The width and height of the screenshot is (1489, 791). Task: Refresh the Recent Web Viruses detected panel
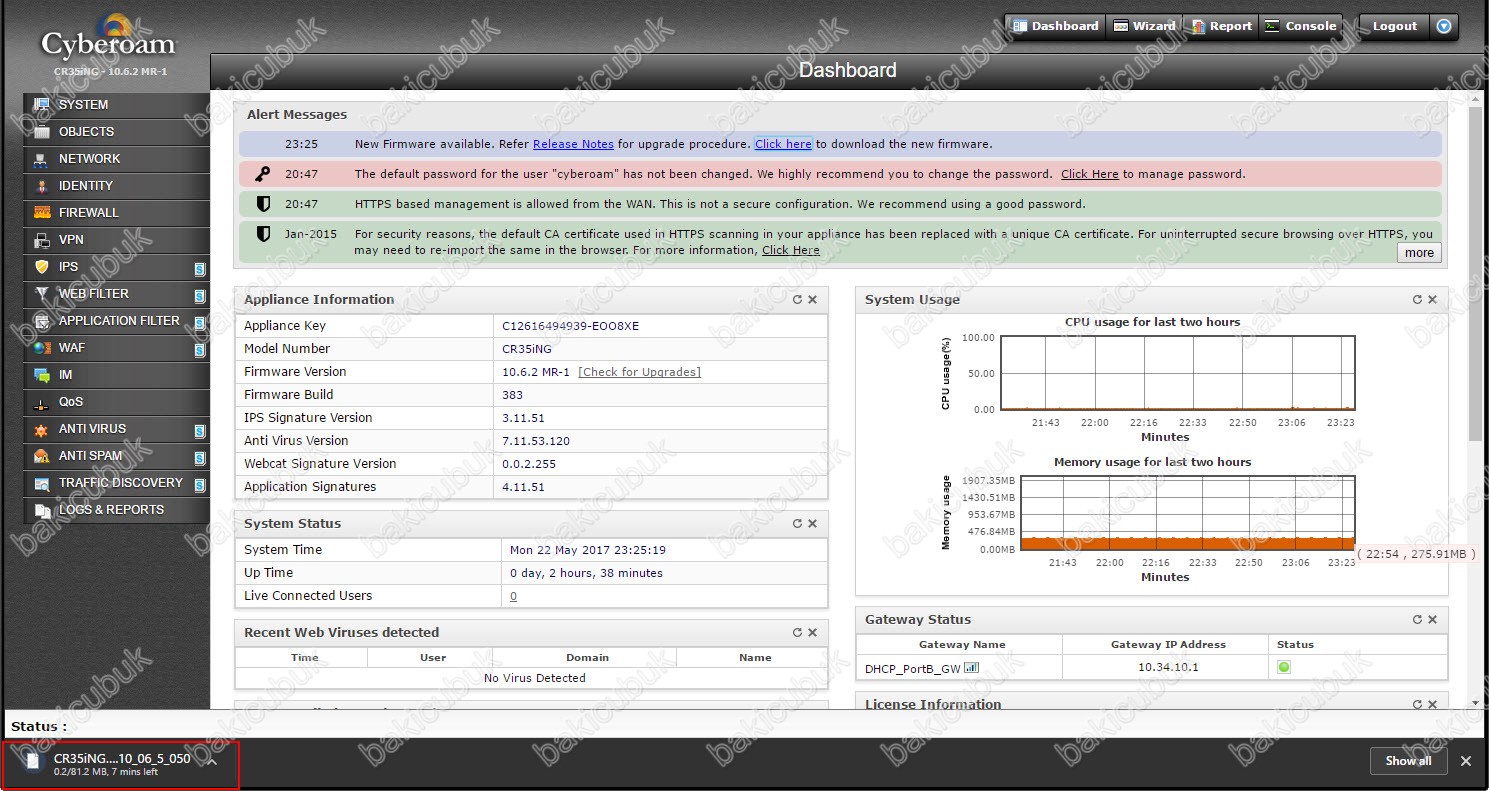pyautogui.click(x=797, y=632)
